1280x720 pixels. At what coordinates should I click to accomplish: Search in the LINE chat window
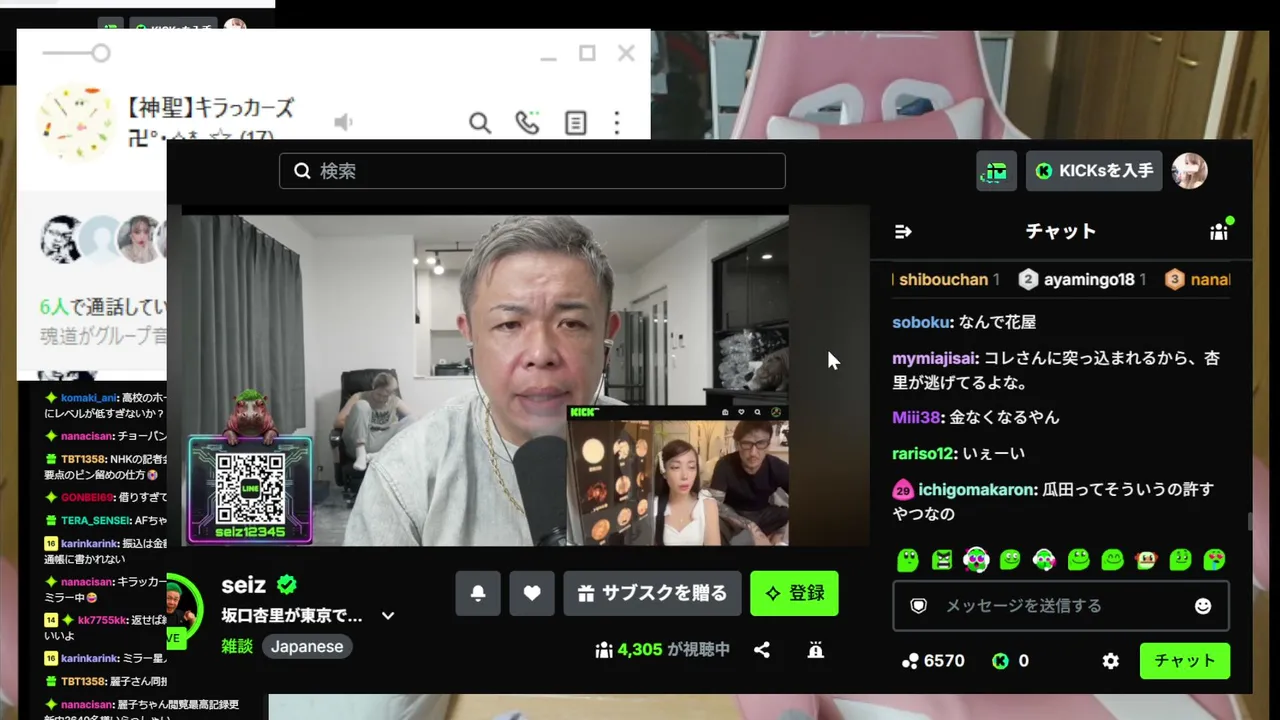480,123
